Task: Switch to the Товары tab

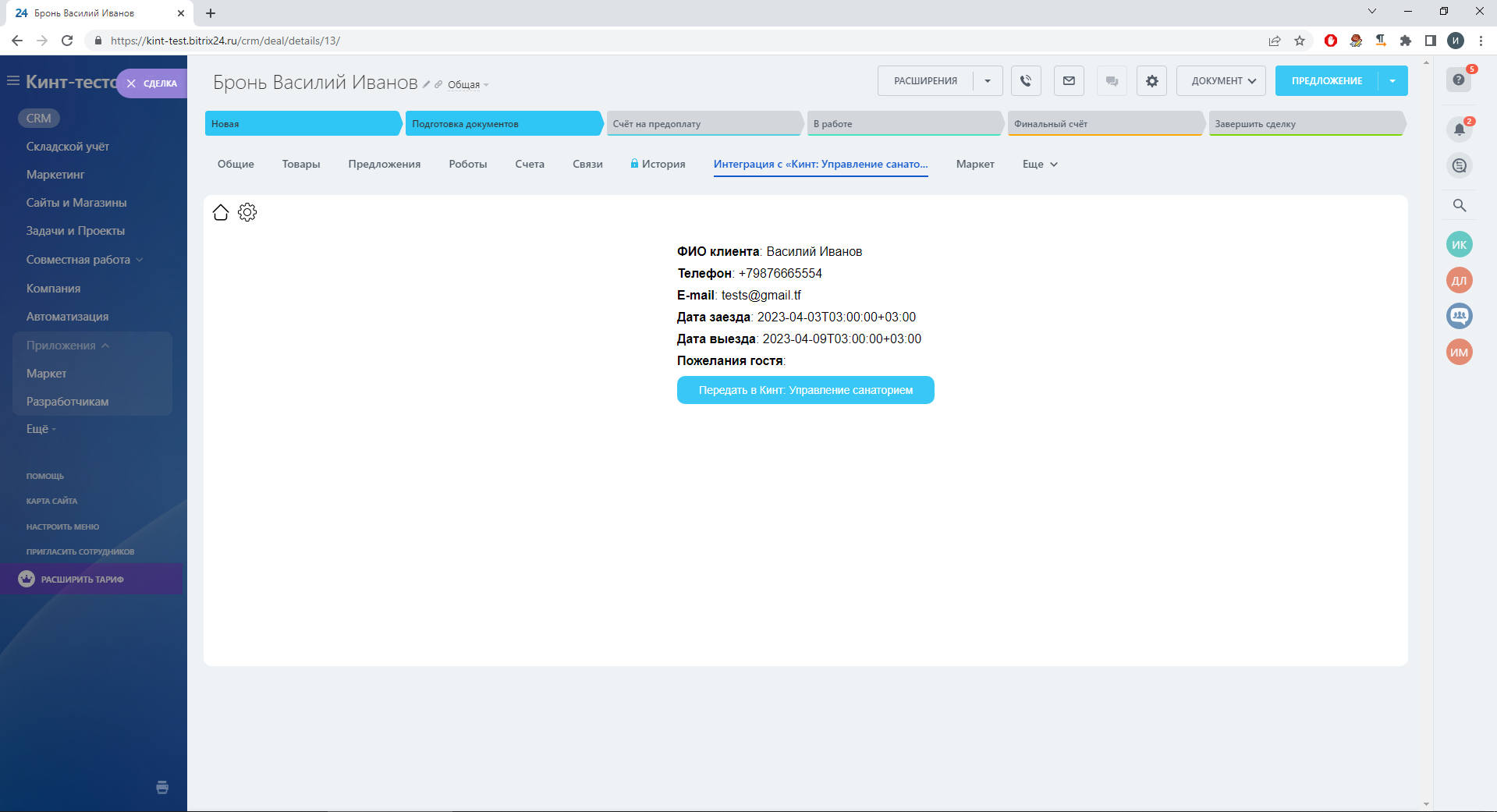Action: (x=301, y=165)
